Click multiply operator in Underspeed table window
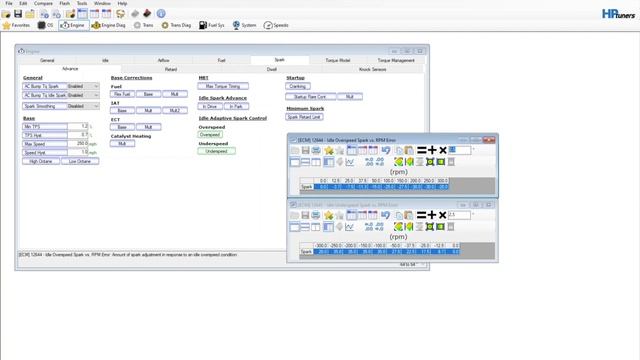This screenshot has width=640, height=360. coord(442,215)
